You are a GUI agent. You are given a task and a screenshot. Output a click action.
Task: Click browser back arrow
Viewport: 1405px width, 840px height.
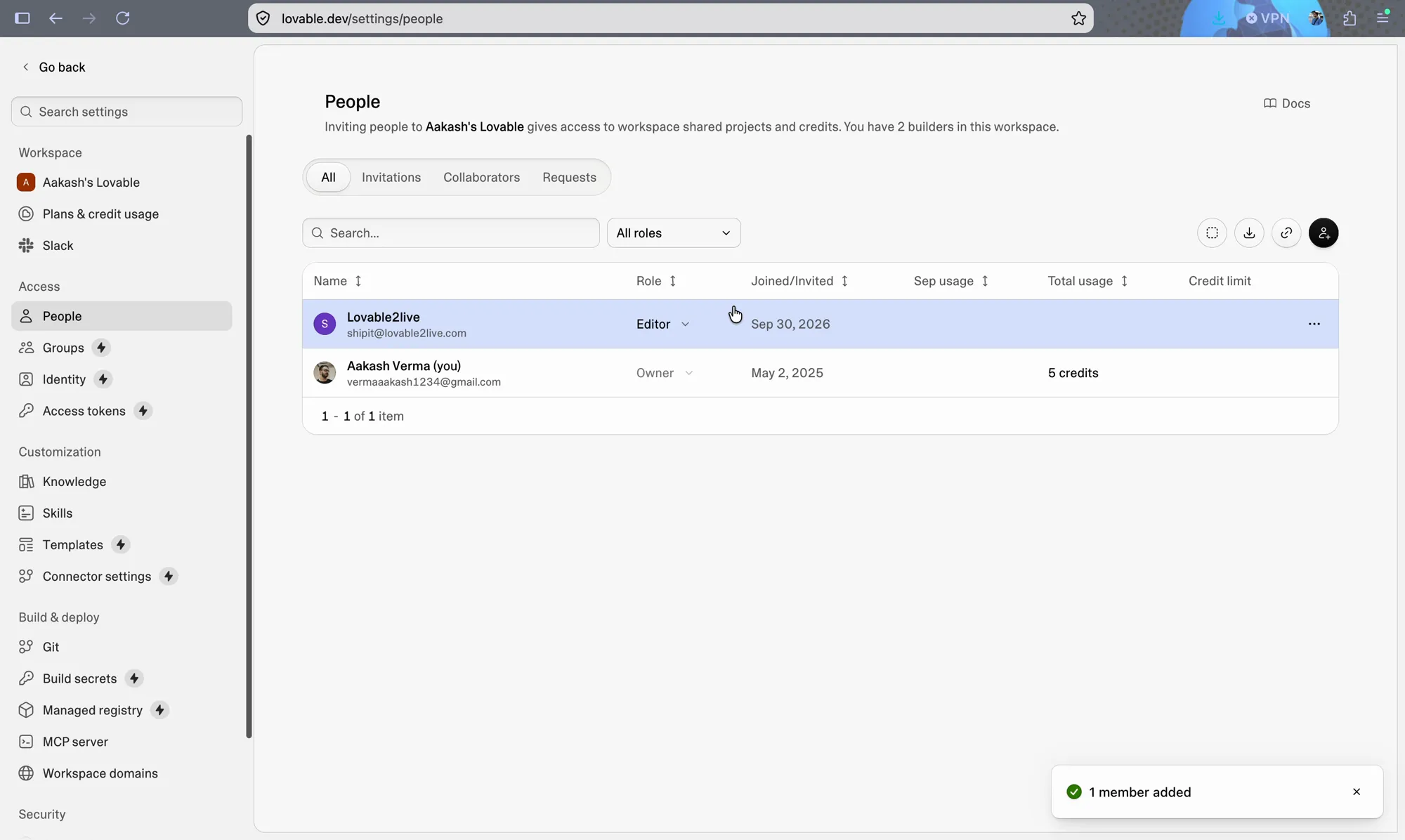tap(55, 18)
